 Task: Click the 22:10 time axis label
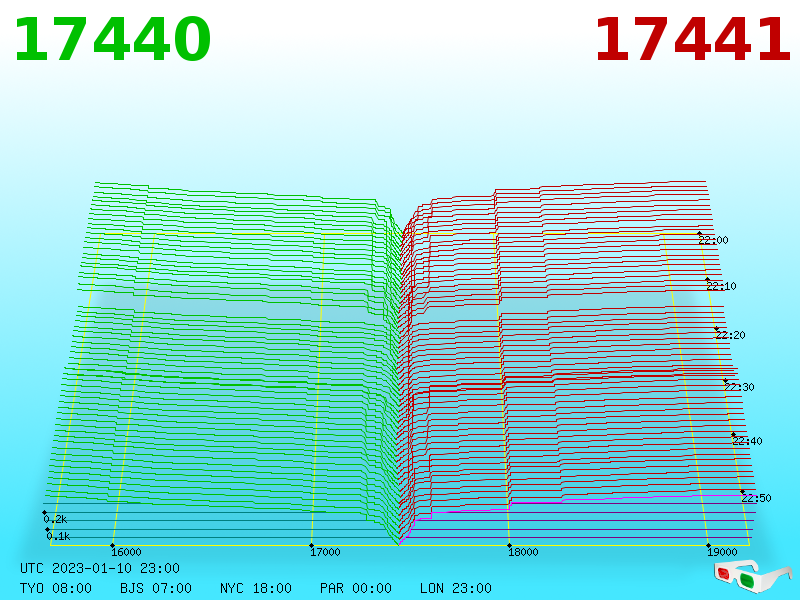click(721, 286)
